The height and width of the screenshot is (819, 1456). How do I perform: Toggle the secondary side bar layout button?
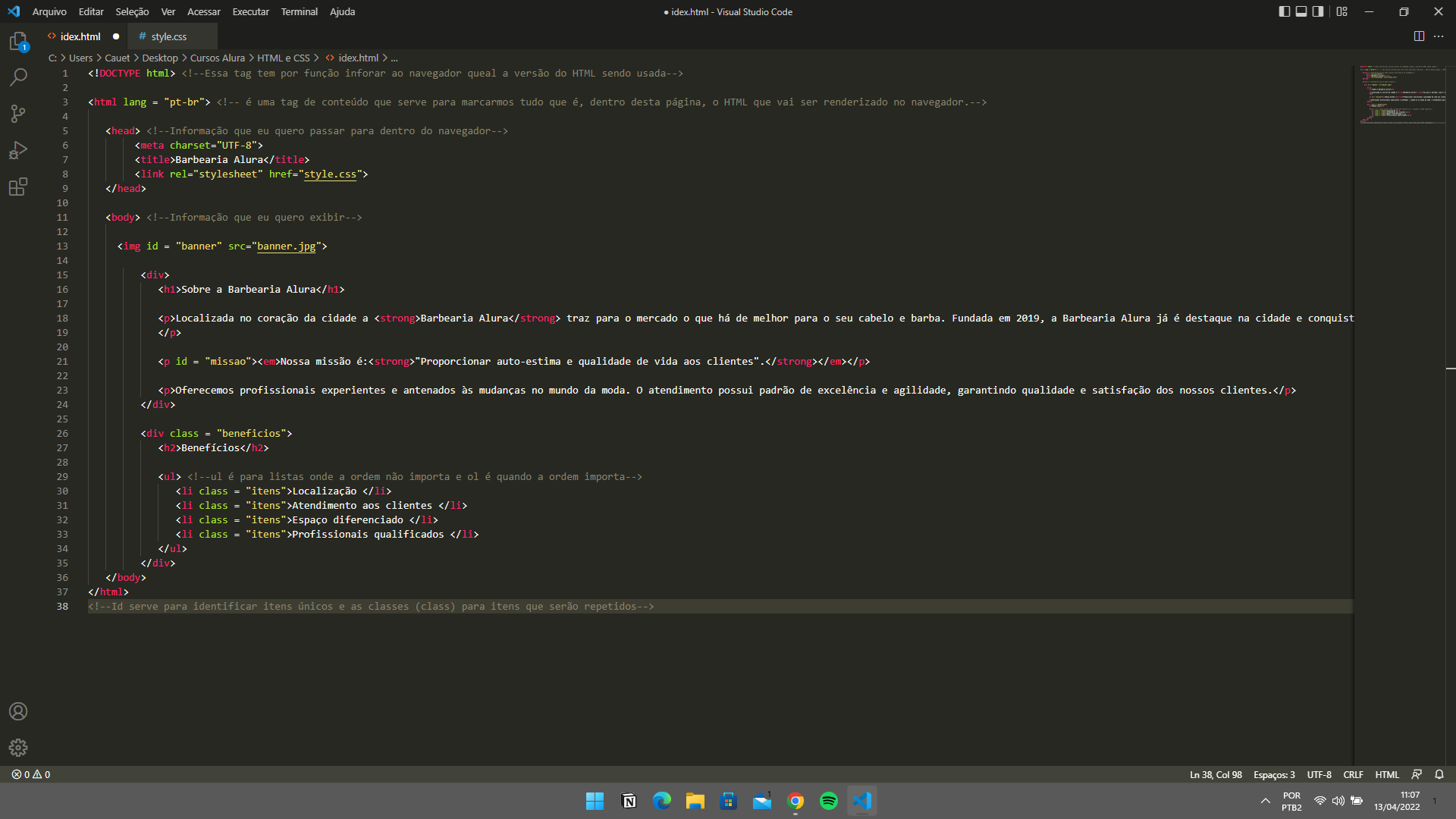1318,11
